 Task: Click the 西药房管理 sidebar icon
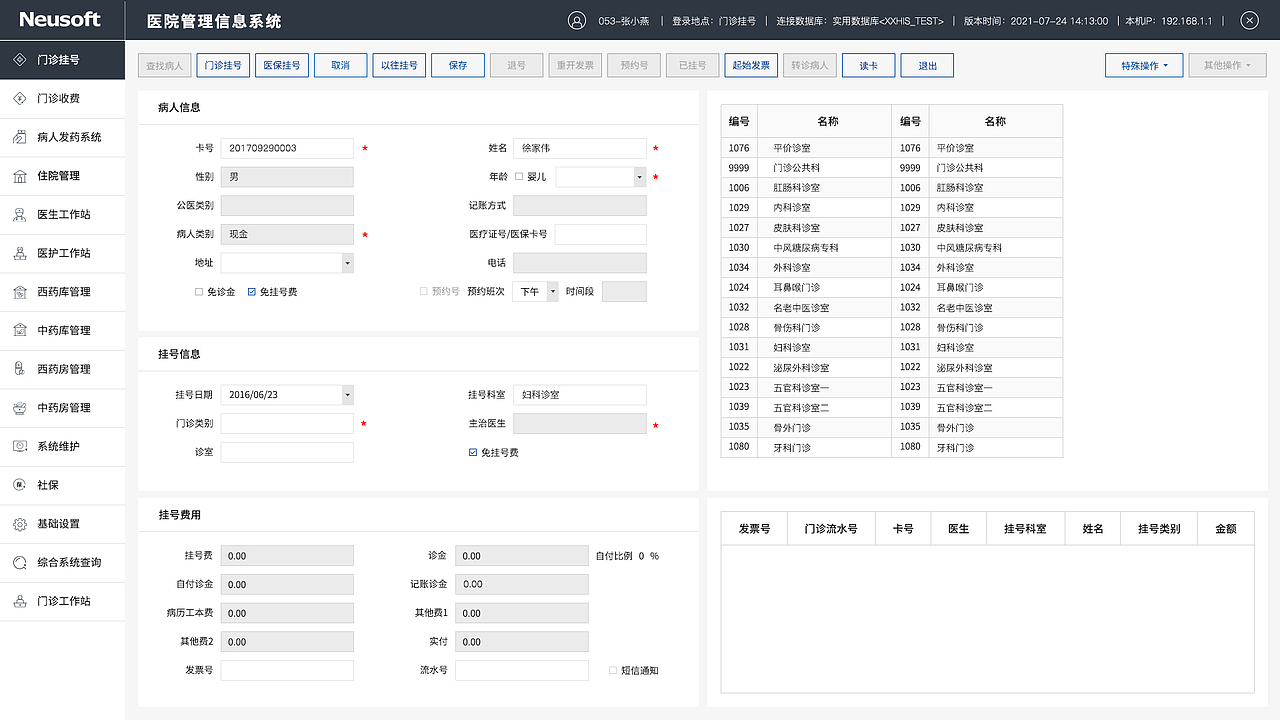pos(20,369)
